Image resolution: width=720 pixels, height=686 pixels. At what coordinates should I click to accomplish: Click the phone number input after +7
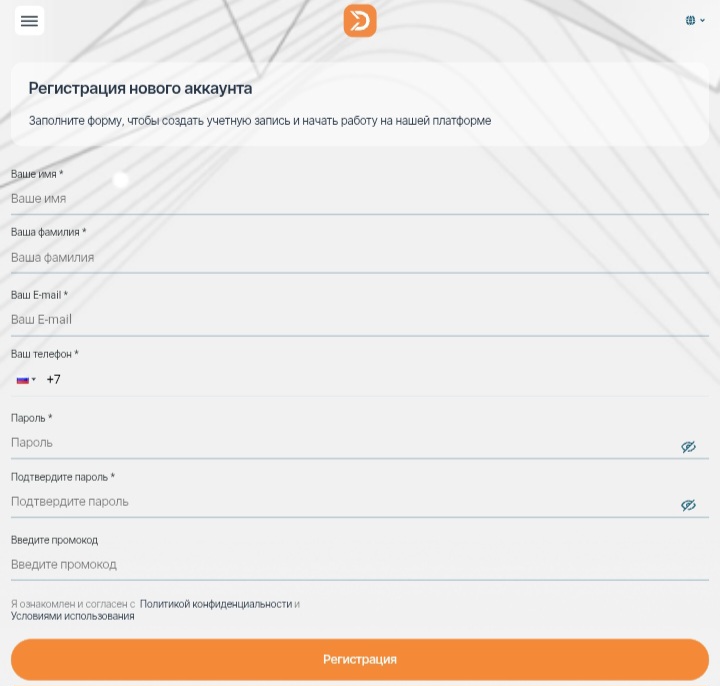point(380,380)
